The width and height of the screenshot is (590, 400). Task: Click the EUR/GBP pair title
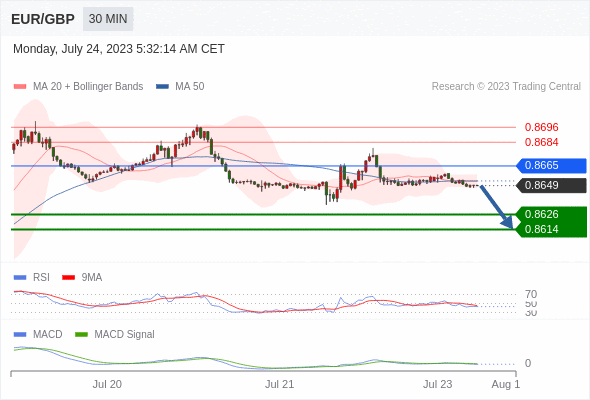pos(43,19)
